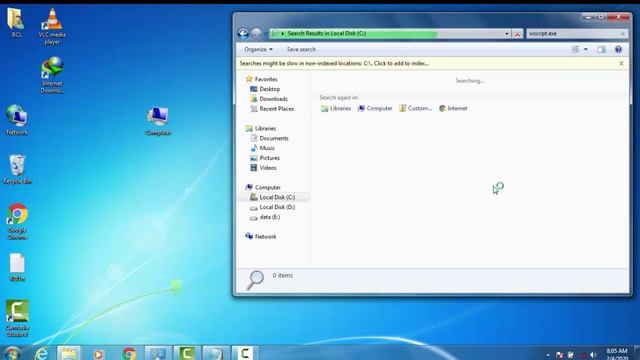Image resolution: width=640 pixels, height=360 pixels.
Task: Click the Explorer Back arrow button
Action: pos(243,33)
